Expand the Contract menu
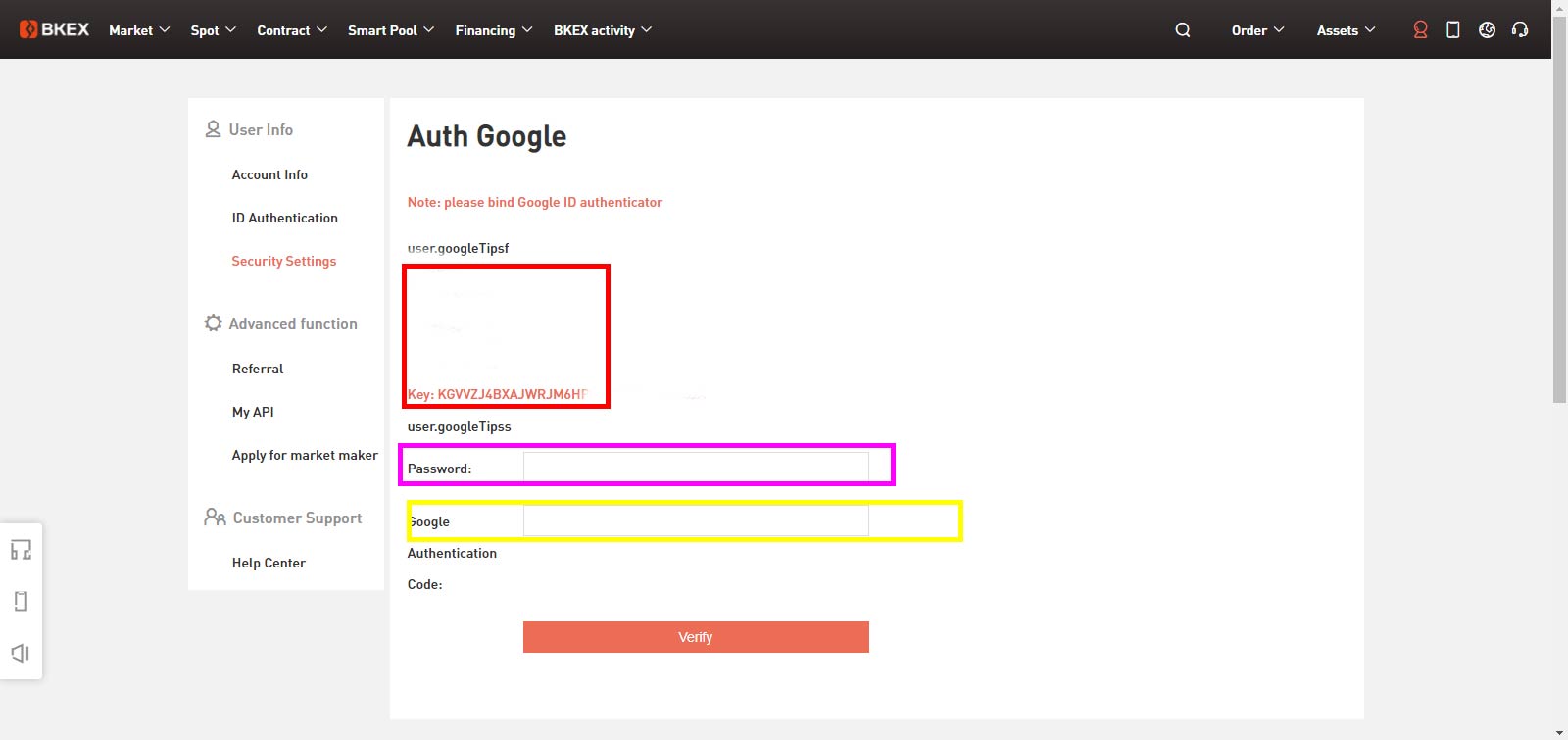This screenshot has height=740, width=1568. (292, 30)
